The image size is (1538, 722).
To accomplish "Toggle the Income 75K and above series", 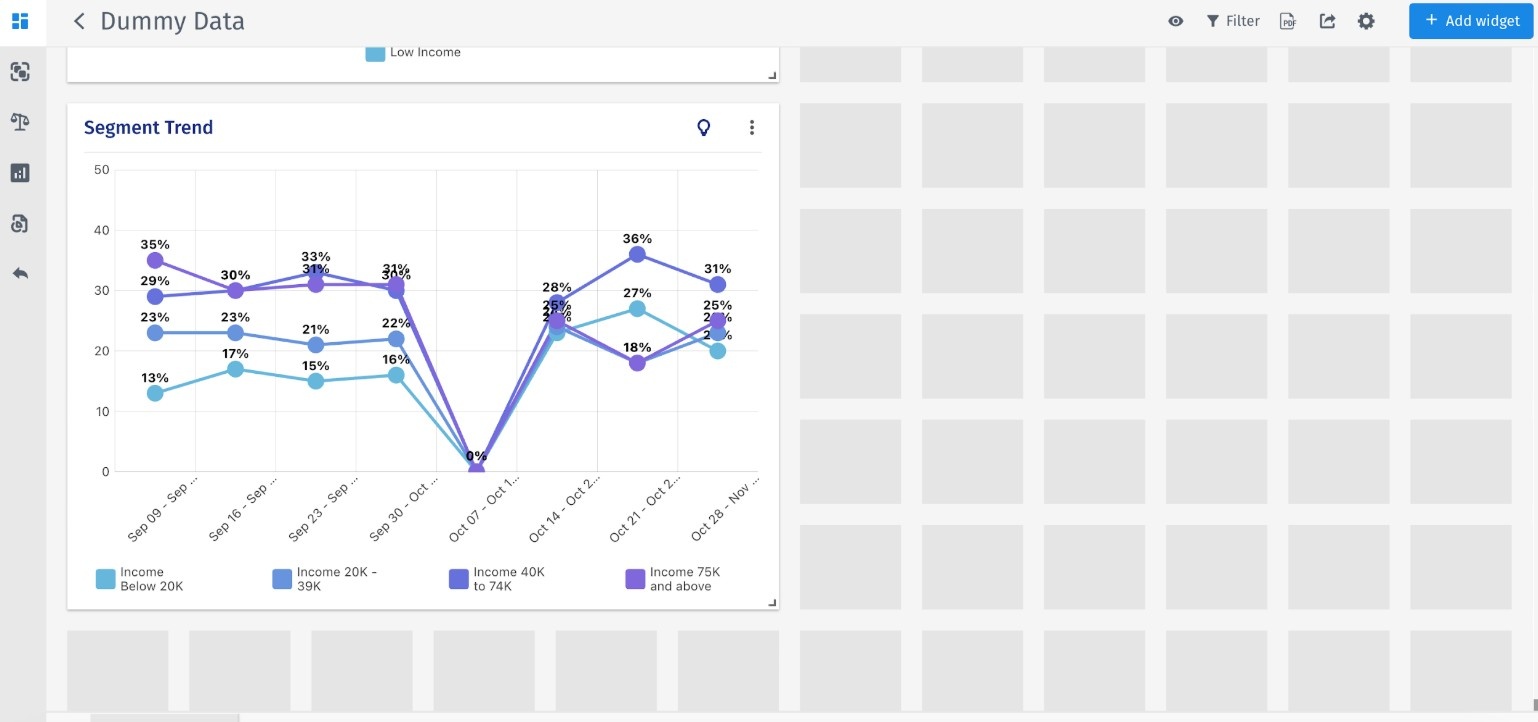I will coord(670,579).
